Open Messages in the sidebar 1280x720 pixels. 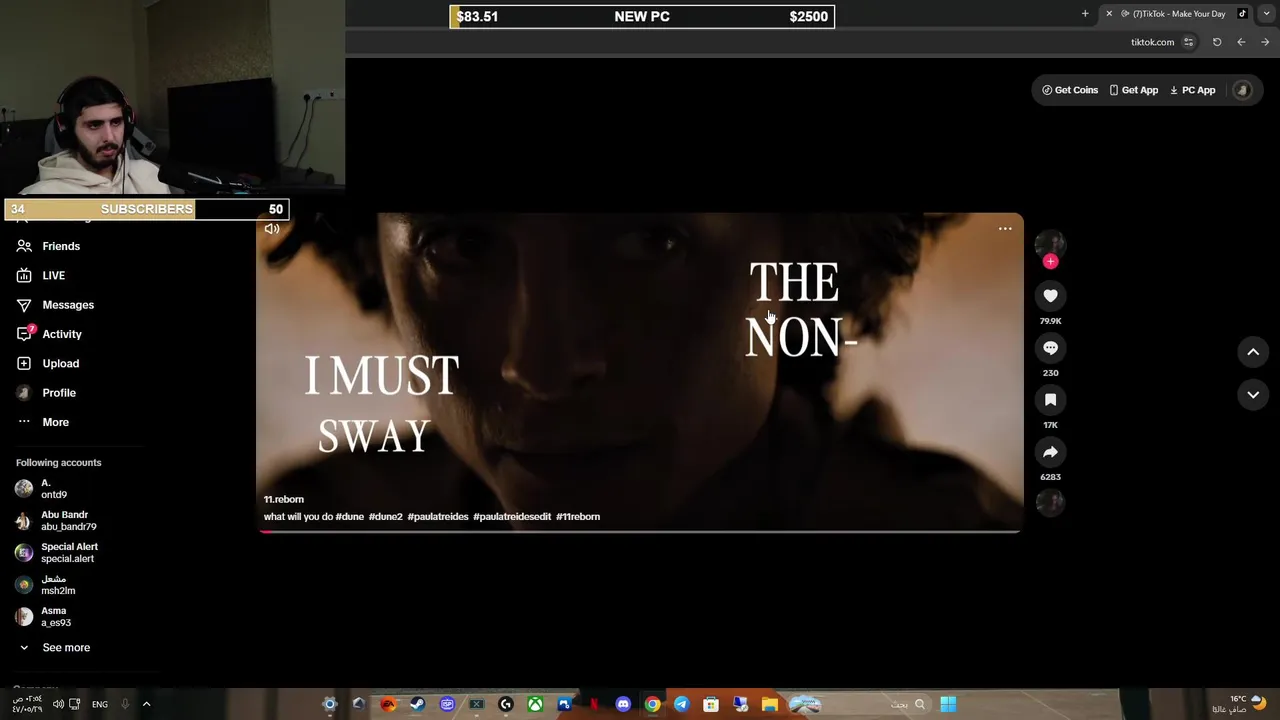point(70,305)
